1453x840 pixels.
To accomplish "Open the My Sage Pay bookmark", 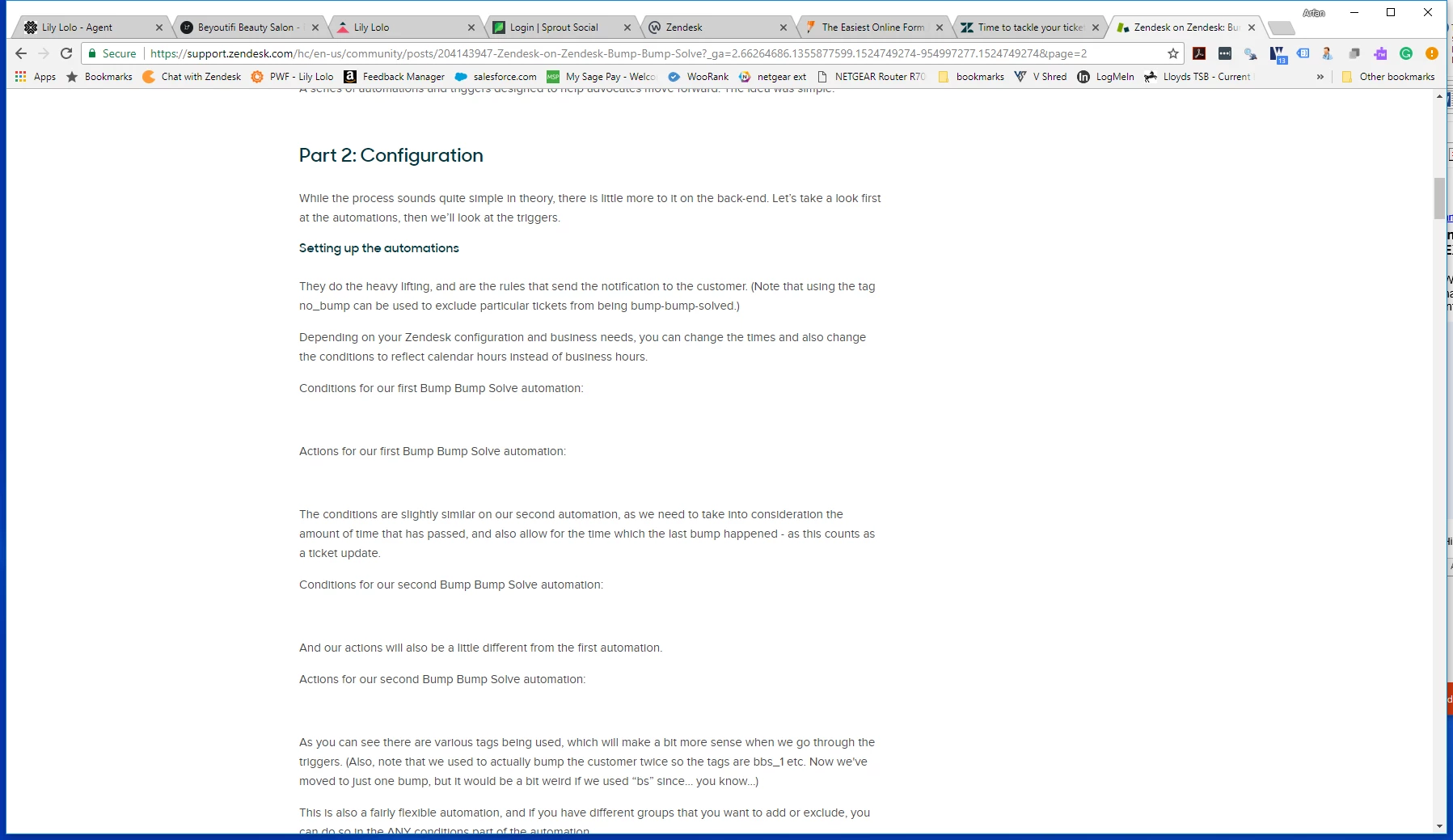I will tap(602, 77).
